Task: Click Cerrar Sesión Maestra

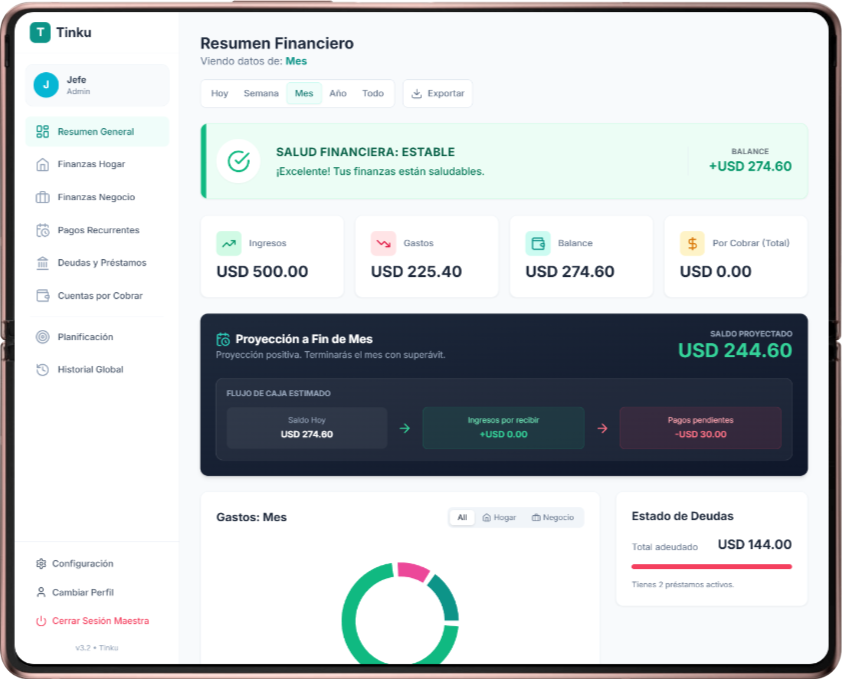Action: 97,621
